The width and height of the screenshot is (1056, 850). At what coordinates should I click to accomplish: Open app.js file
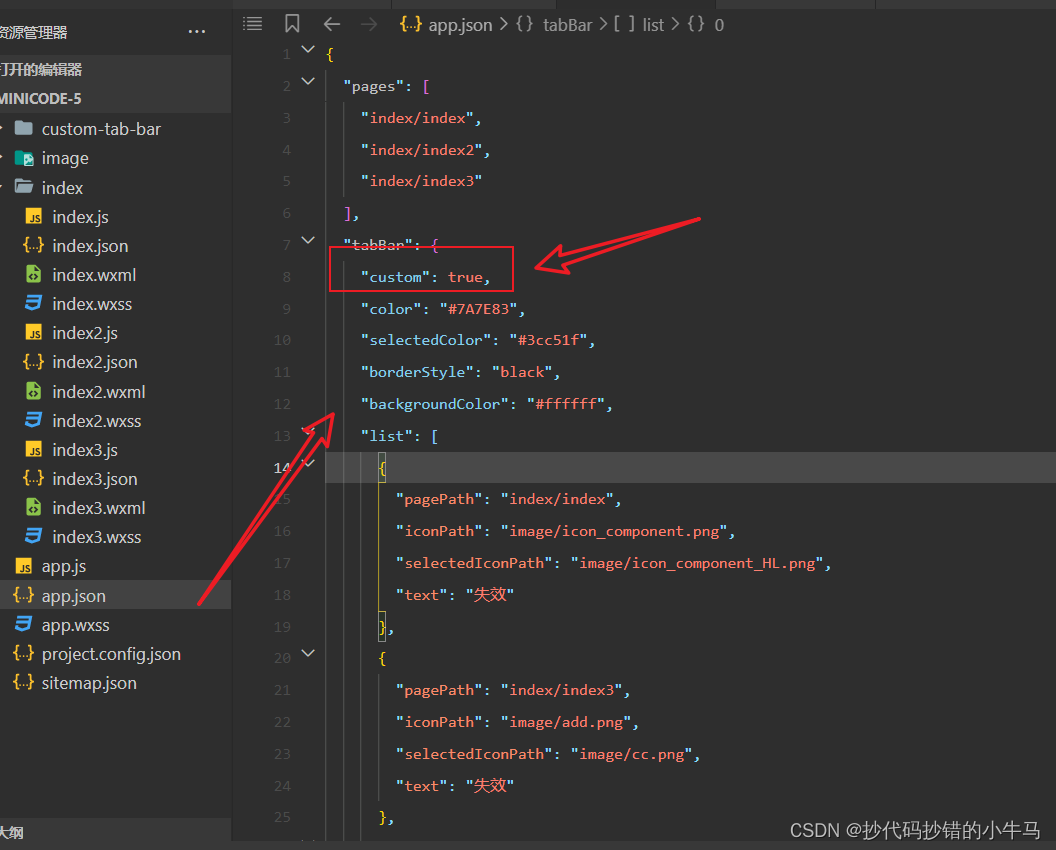pyautogui.click(x=64, y=566)
